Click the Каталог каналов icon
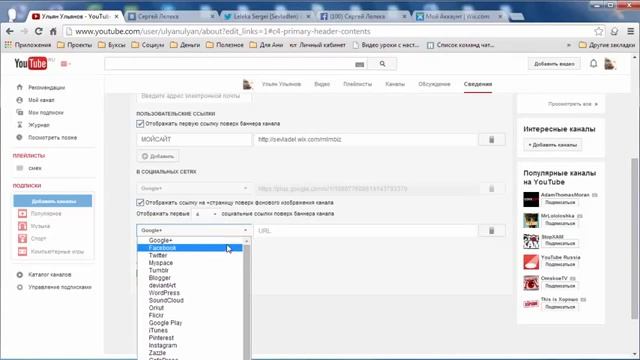Viewport: 640px width, 360px height. click(20, 275)
